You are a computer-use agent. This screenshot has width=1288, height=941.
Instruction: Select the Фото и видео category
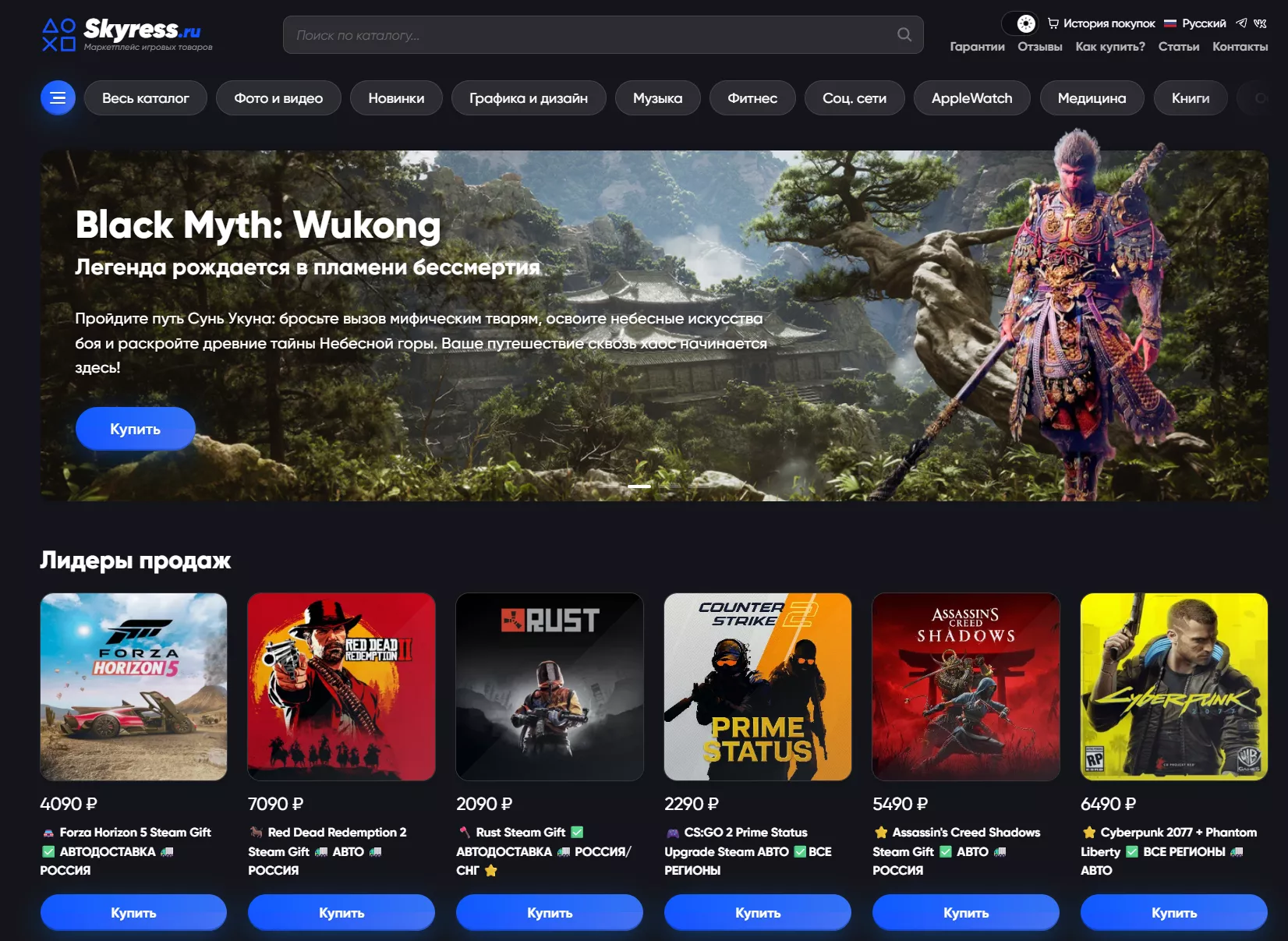pyautogui.click(x=278, y=98)
